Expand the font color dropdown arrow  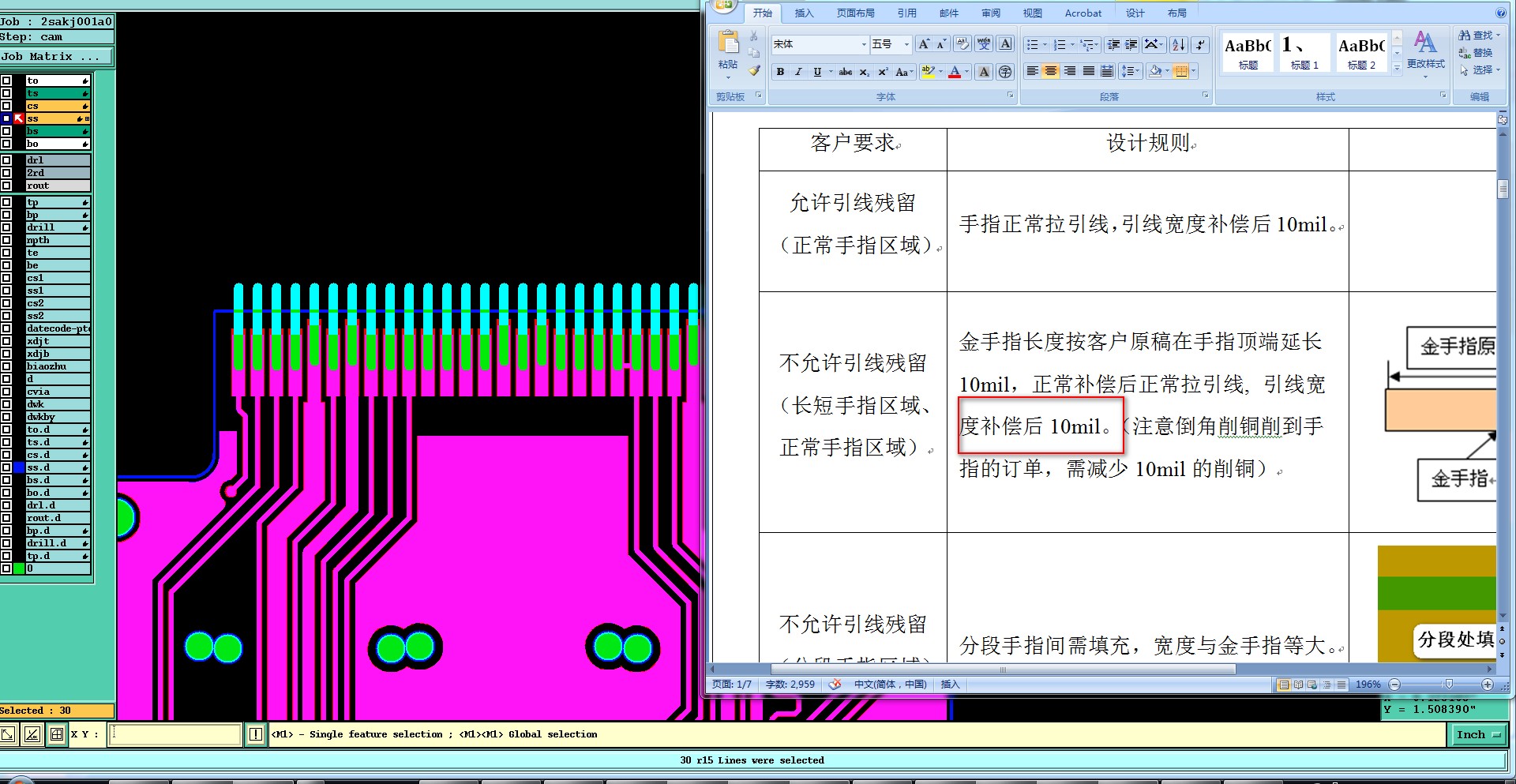[x=967, y=72]
